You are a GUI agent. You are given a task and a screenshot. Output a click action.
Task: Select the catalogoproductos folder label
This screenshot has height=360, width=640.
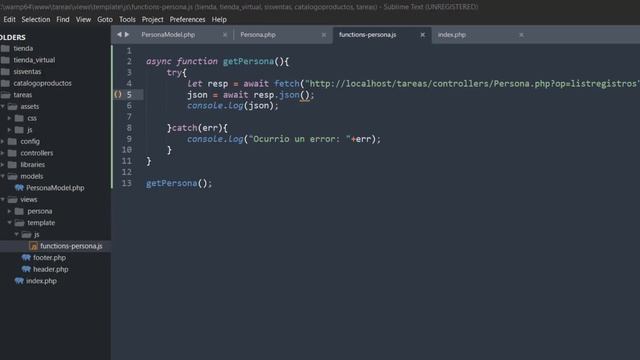(42, 83)
